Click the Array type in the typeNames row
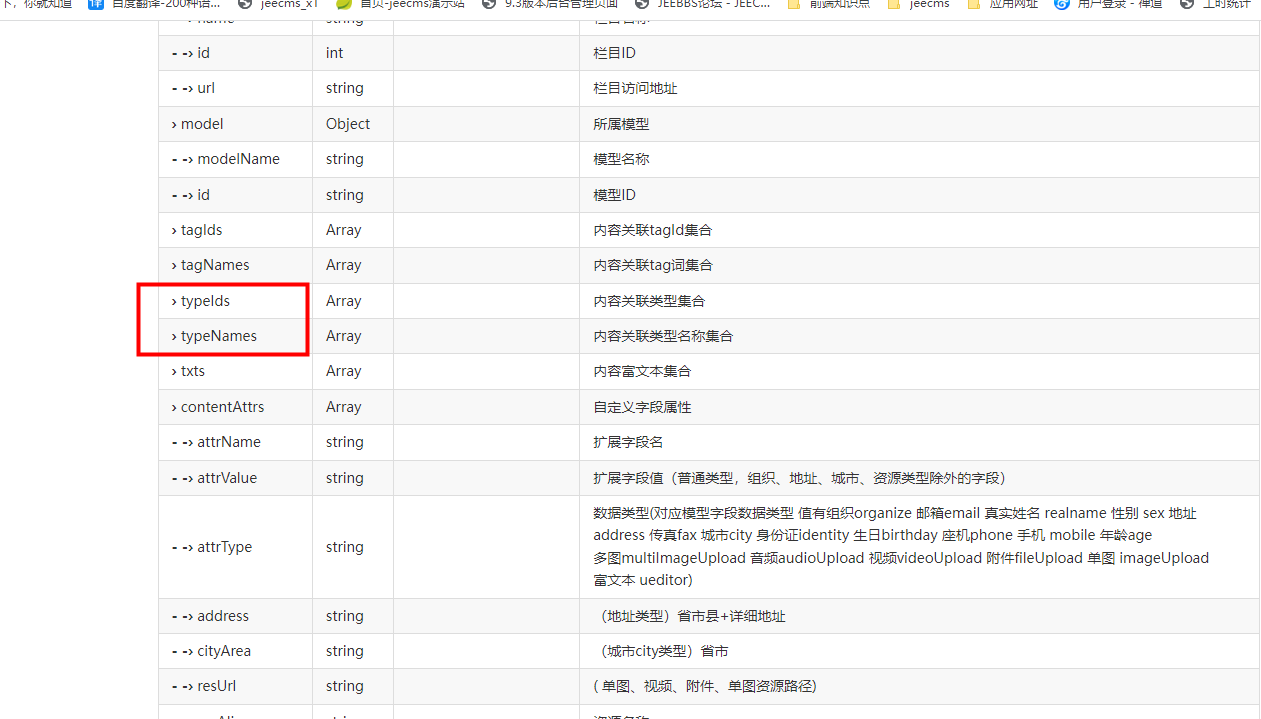This screenshot has width=1261, height=719. click(344, 336)
